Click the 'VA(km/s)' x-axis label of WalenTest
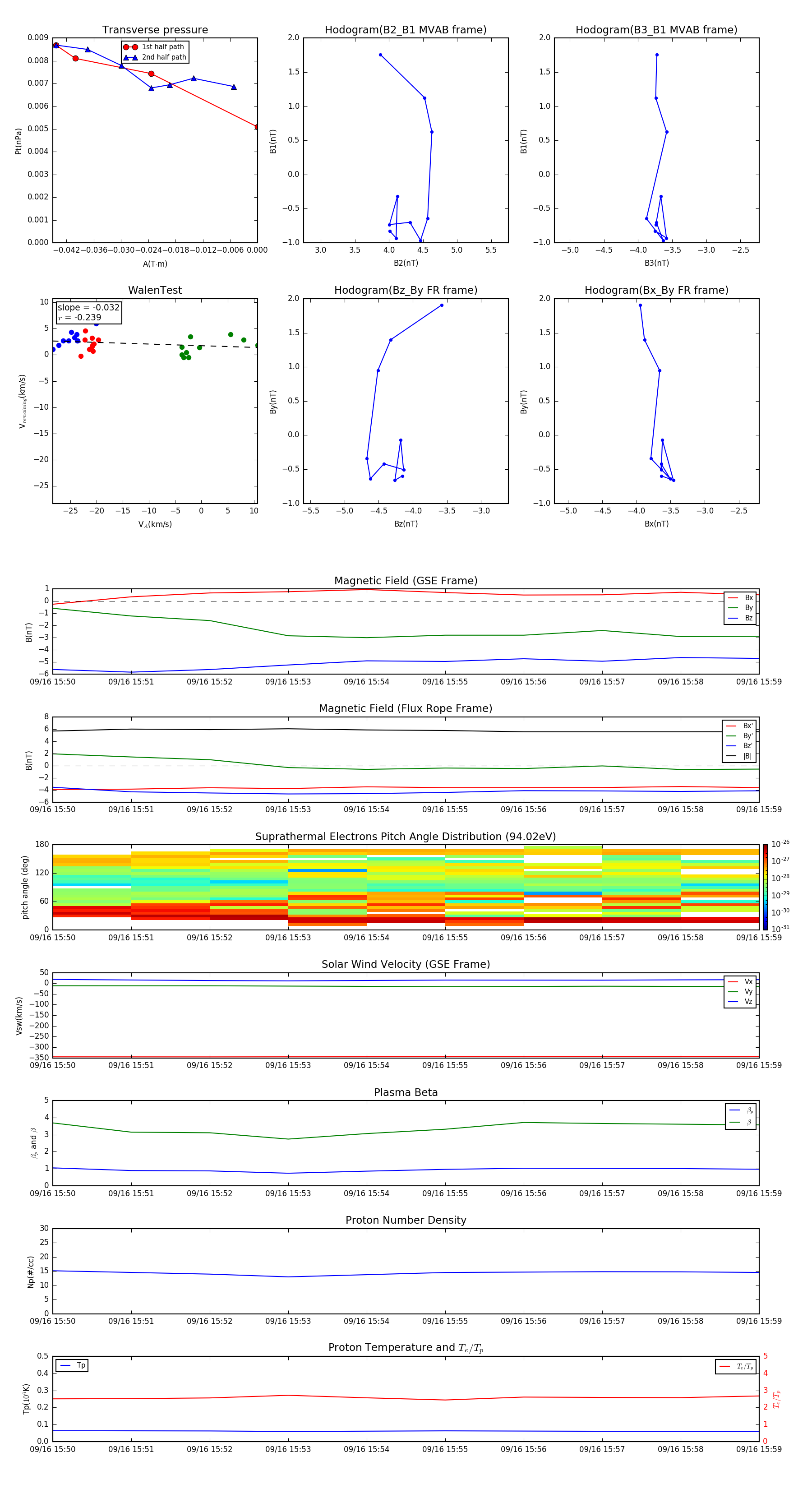This screenshot has height=1489, width=812. 155,524
